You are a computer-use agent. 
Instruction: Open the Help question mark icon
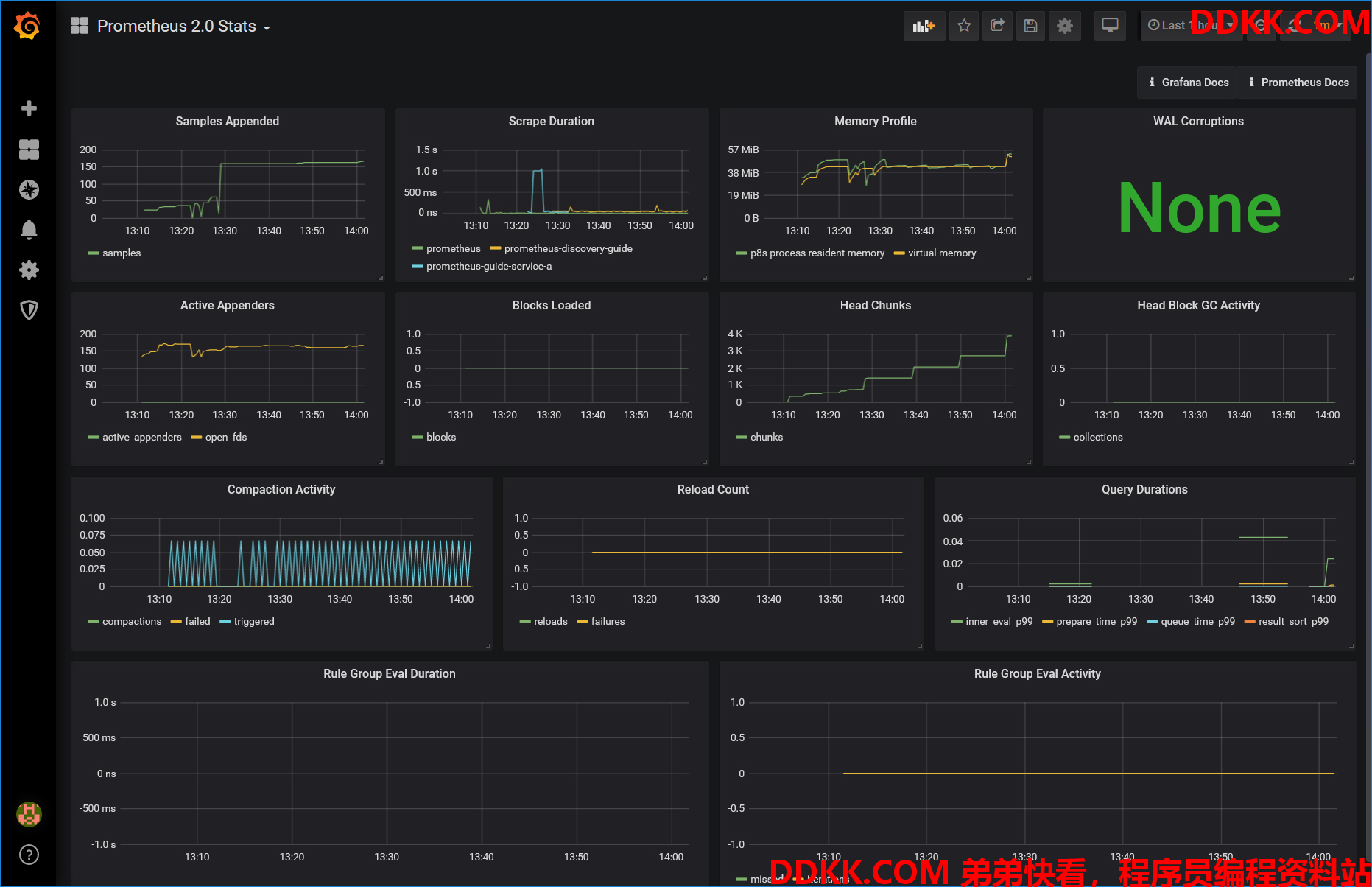tap(29, 855)
